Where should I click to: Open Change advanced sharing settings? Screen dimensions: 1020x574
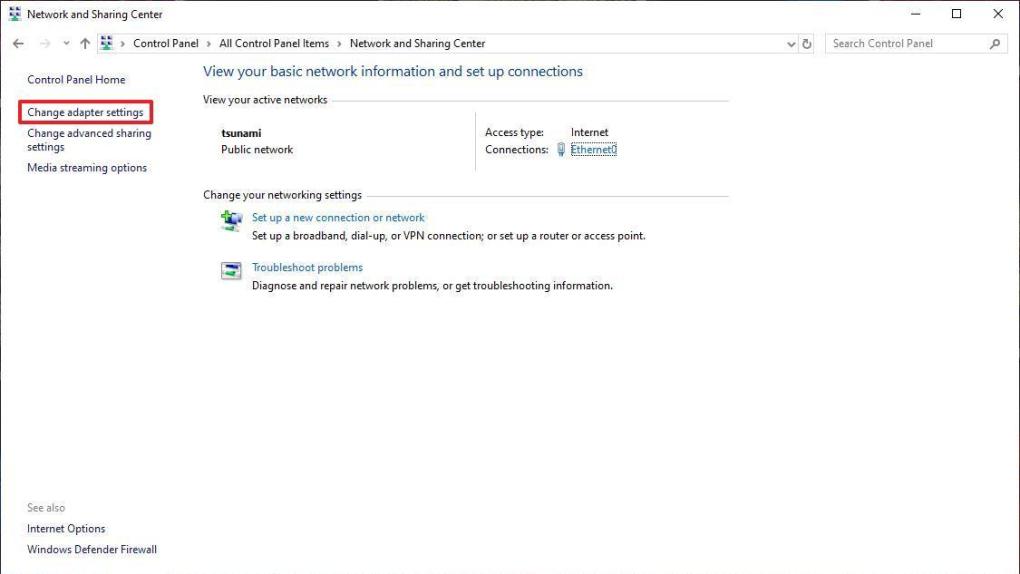click(89, 140)
